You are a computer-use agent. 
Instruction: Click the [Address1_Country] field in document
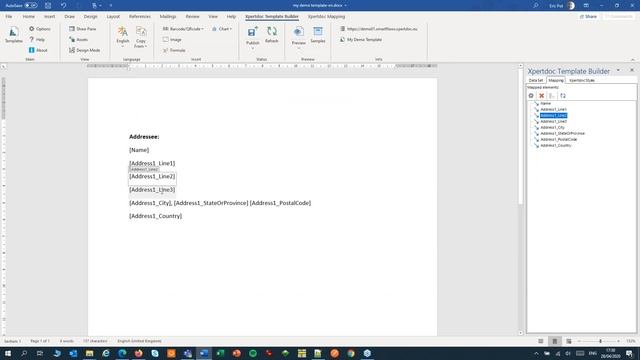tap(156, 216)
